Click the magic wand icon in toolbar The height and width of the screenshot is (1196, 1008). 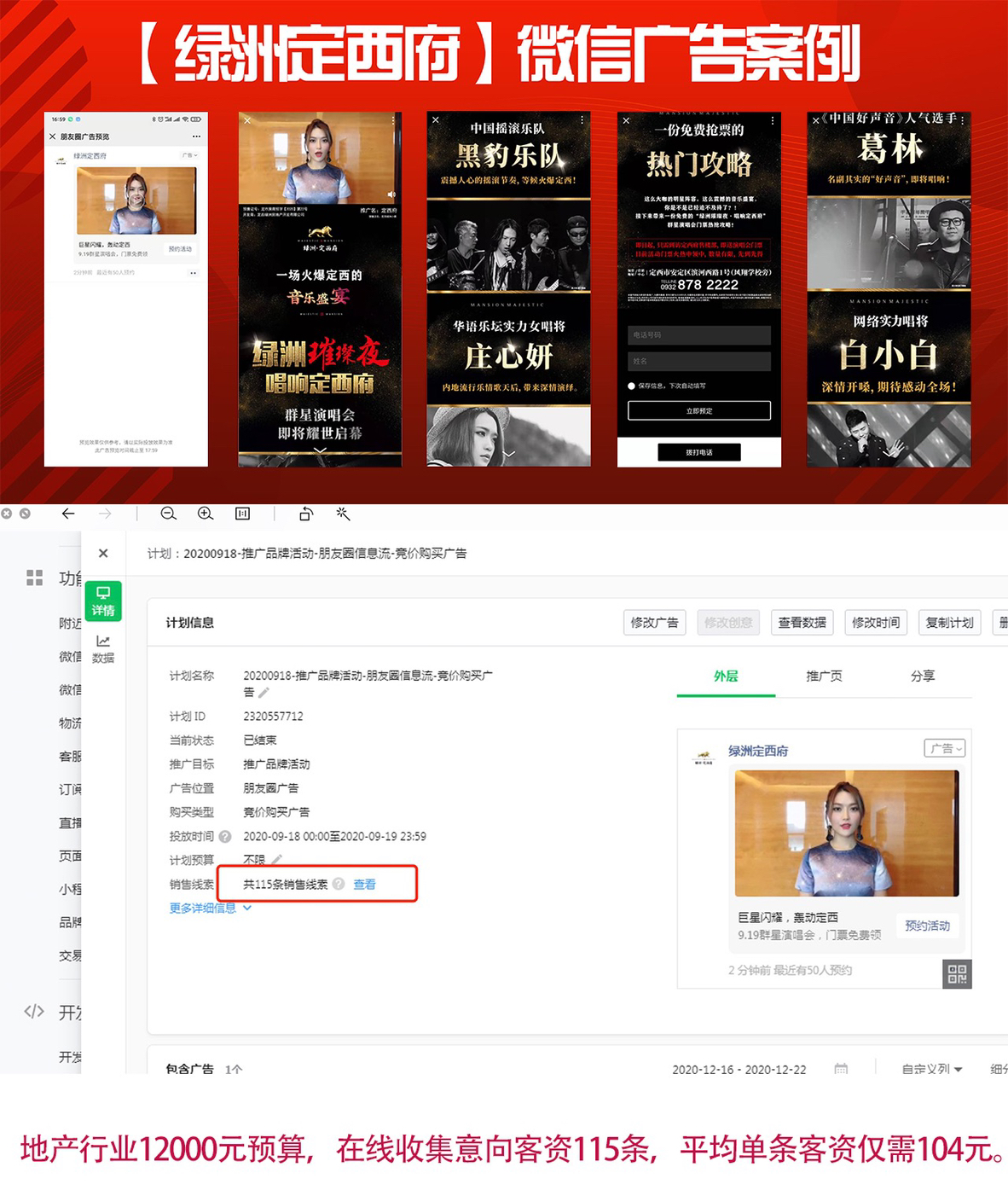[x=343, y=514]
